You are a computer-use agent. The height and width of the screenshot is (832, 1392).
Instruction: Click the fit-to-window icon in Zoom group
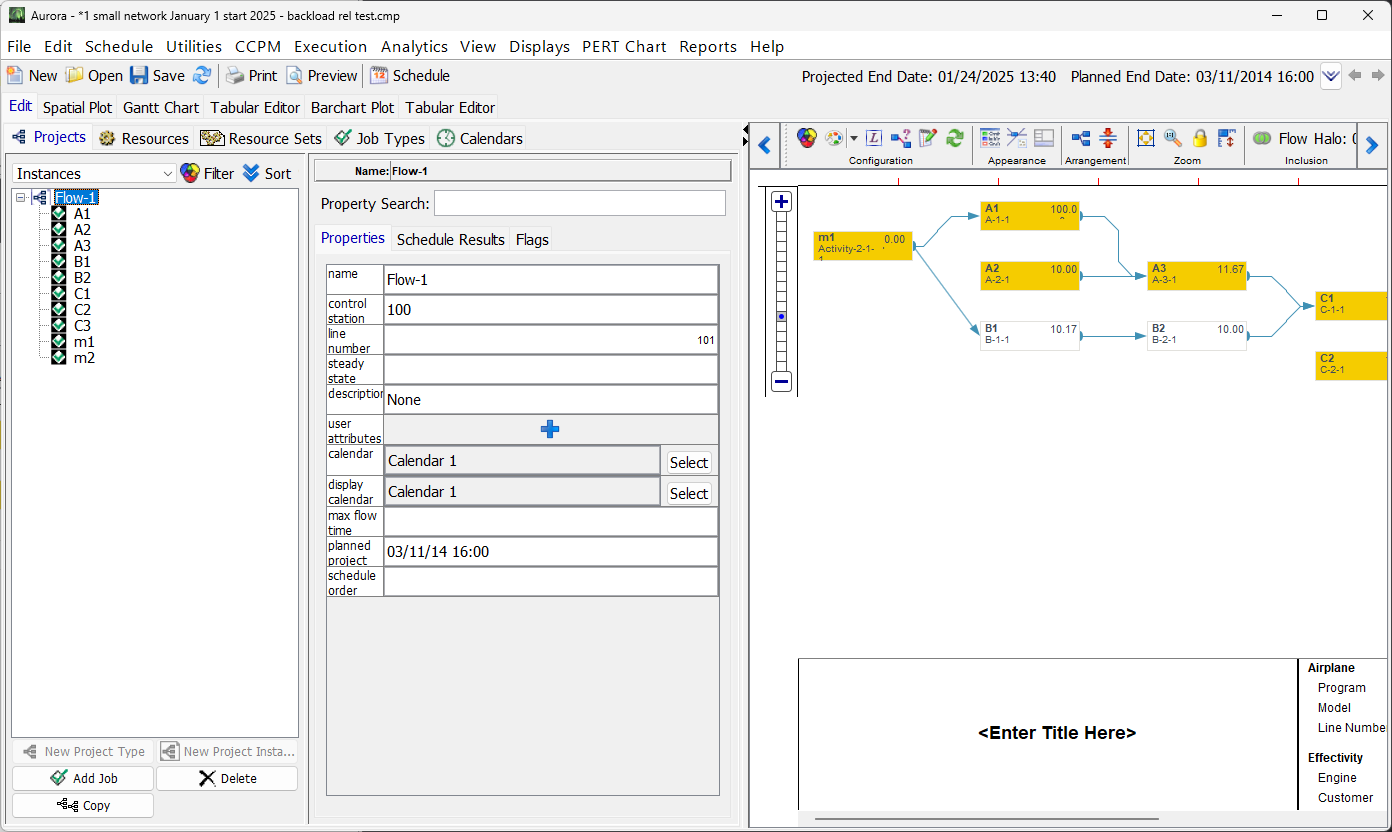coord(1146,138)
